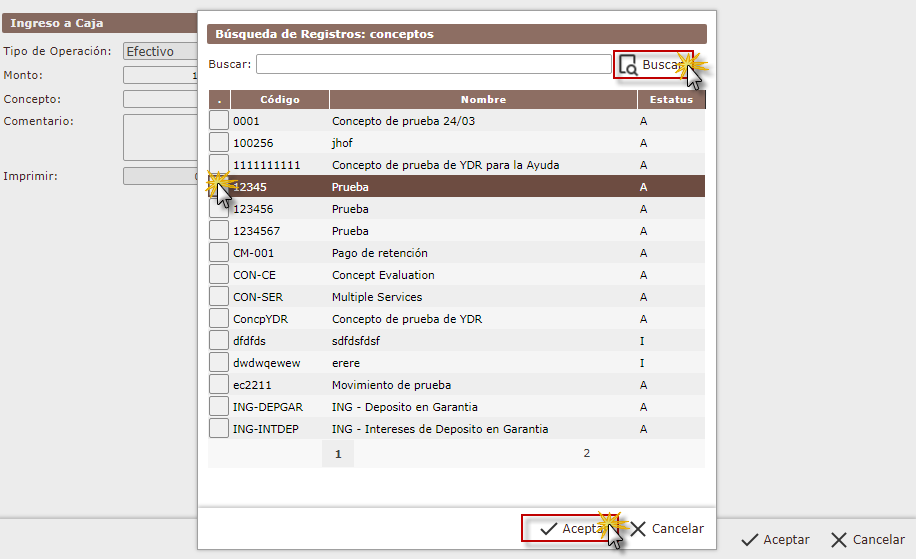Screen dimensions: 916x559
Task: Click the checkmark icon on dialog Aceptar
Action: coord(548,529)
